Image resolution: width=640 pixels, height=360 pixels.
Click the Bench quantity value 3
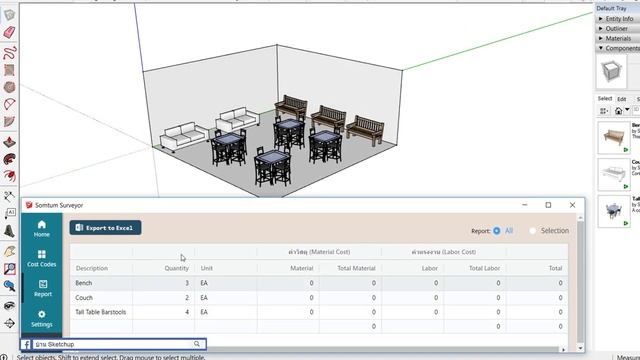187,283
